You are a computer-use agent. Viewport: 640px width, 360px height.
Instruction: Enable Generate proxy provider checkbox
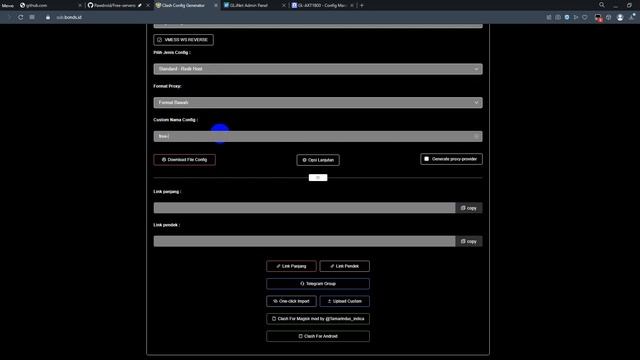click(427, 159)
